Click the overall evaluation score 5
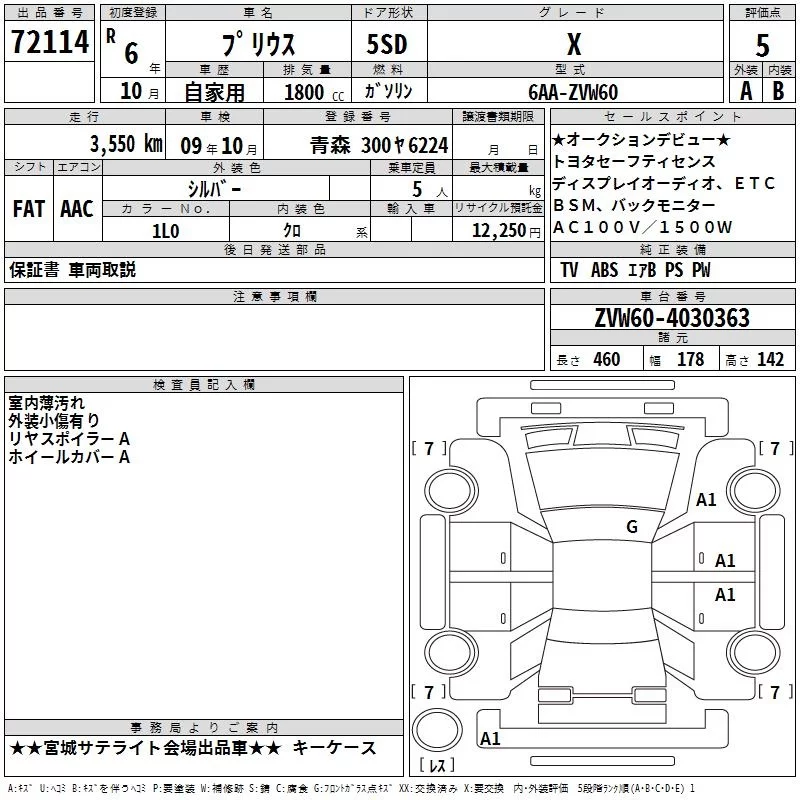Image resolution: width=800 pixels, height=800 pixels. (x=762, y=45)
